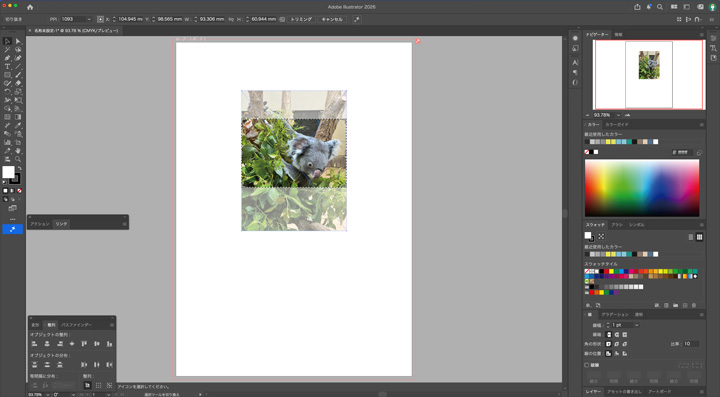720x397 pixels.
Task: Click the トリミング apply button
Action: click(301, 19)
